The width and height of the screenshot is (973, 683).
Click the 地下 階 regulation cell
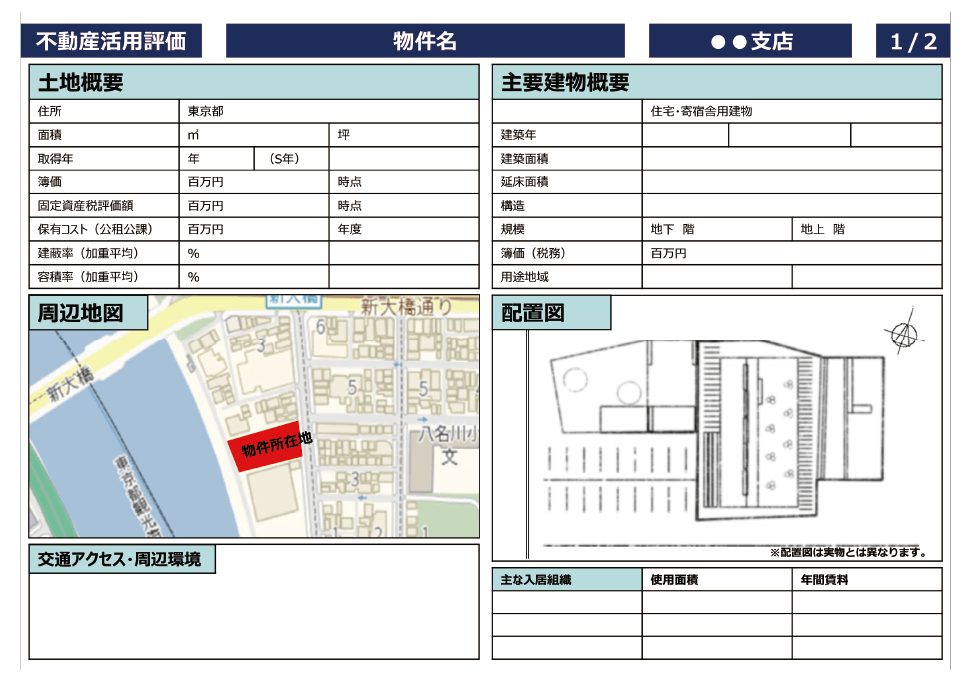(x=715, y=228)
